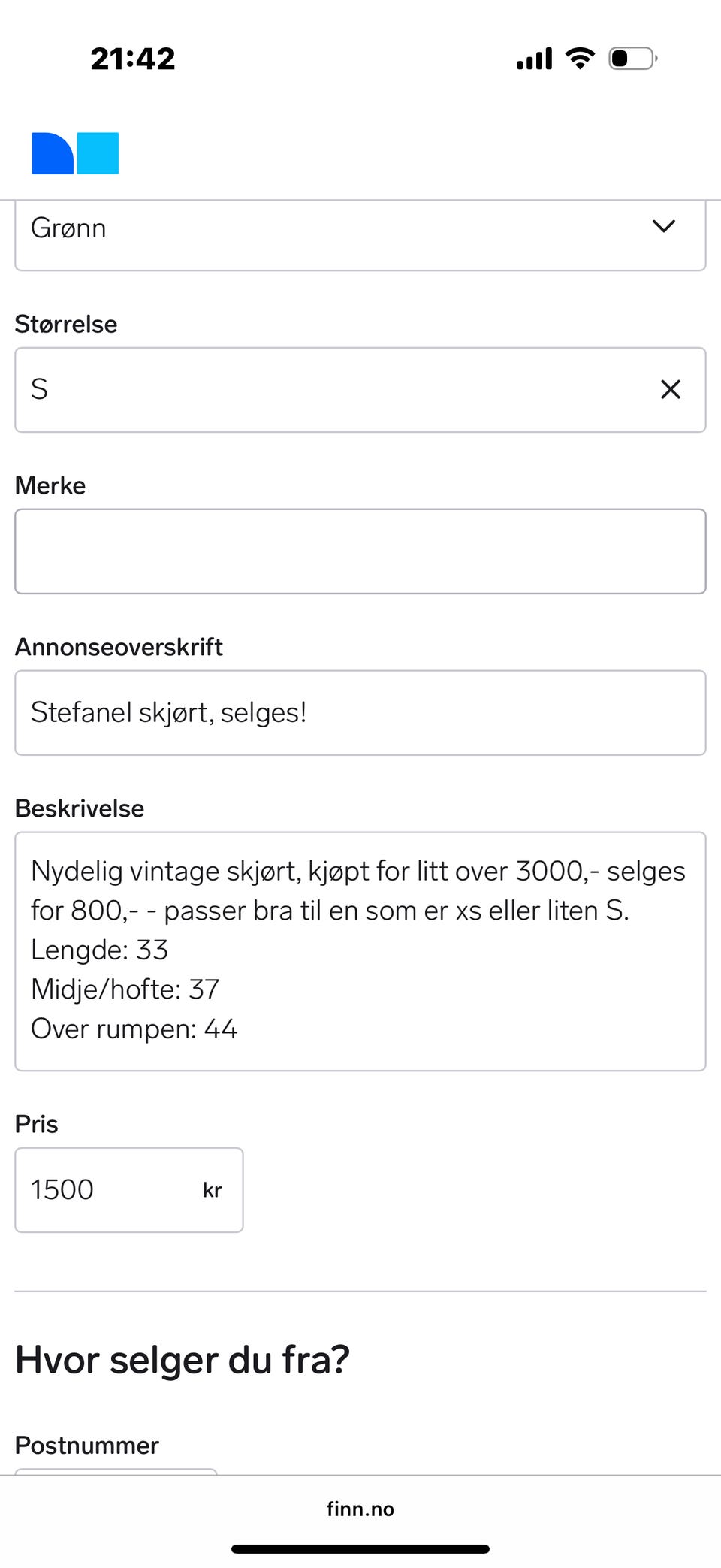Open the size selection field showing S
This screenshot has height=1568, width=721.
pyautogui.click(x=300, y=389)
